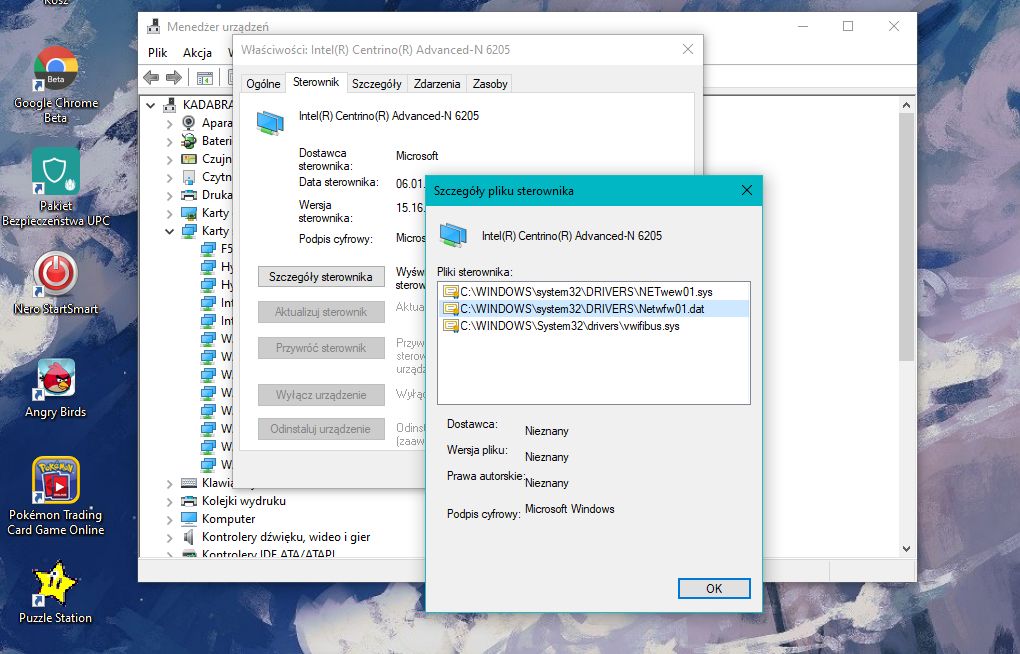The image size is (1020, 654).
Task: Click the Przywróć sterownik button
Action: (x=321, y=347)
